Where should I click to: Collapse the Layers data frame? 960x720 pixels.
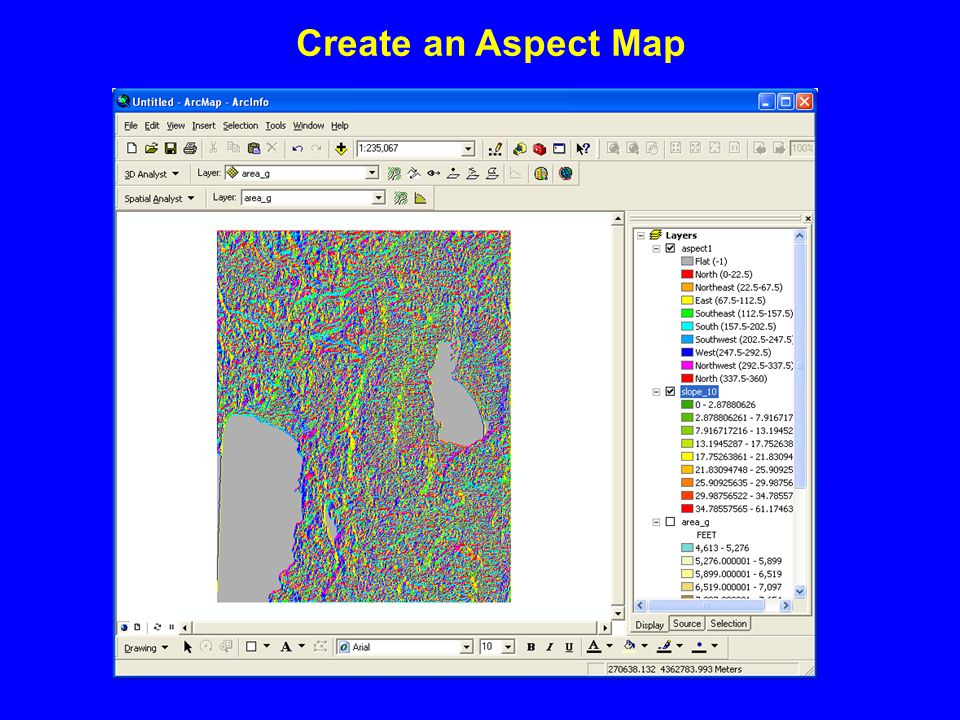(x=641, y=235)
